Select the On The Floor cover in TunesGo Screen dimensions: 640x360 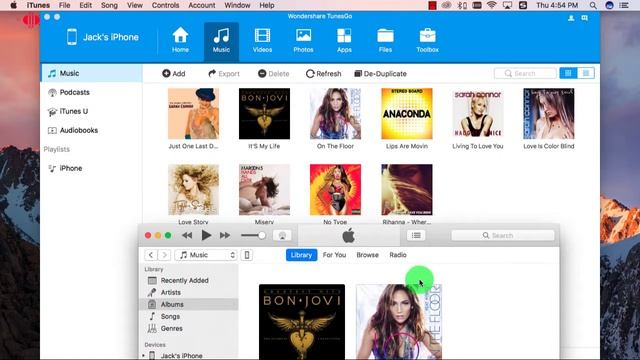(x=336, y=113)
